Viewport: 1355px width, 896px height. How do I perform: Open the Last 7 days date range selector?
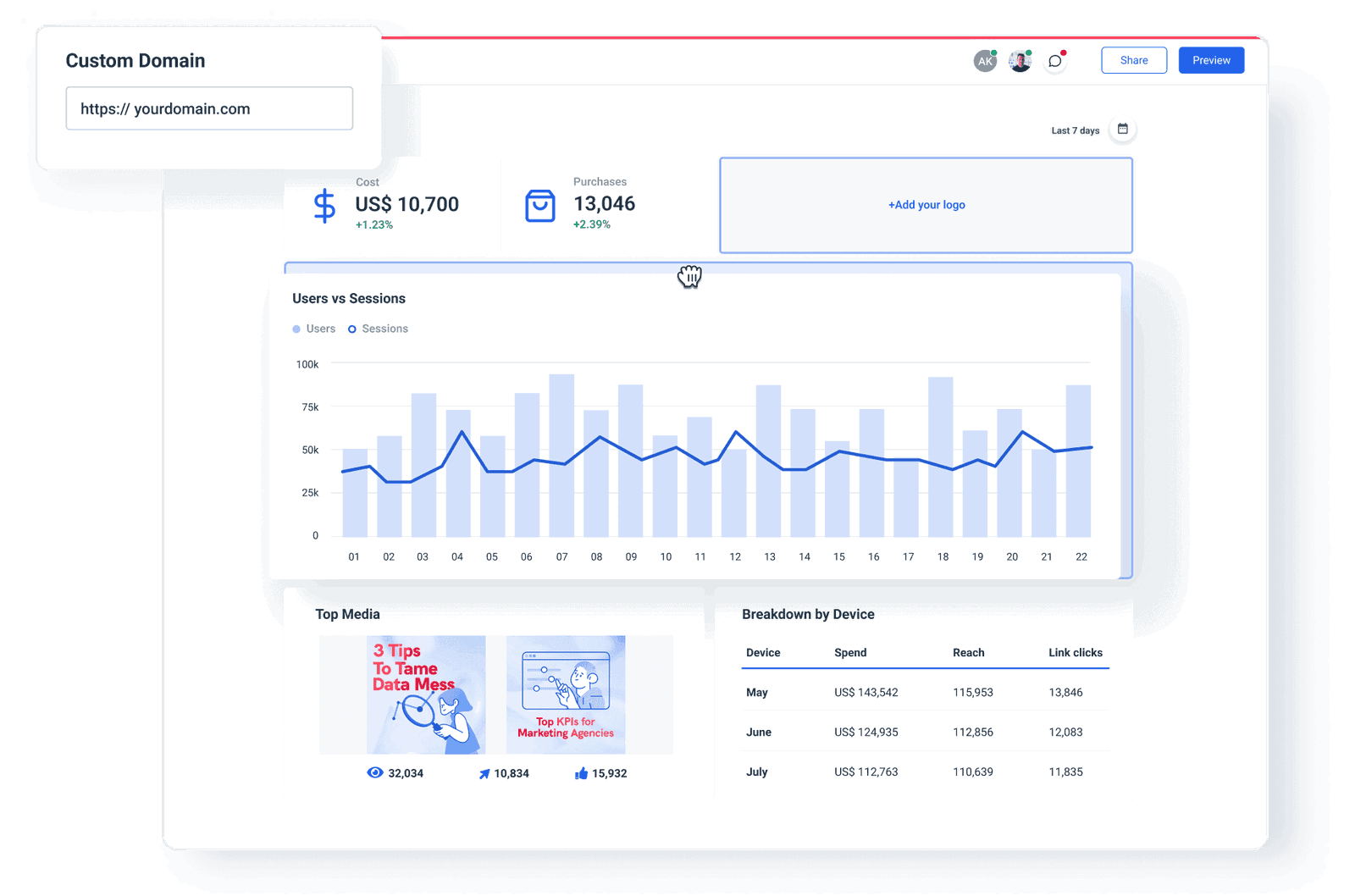click(x=1075, y=130)
